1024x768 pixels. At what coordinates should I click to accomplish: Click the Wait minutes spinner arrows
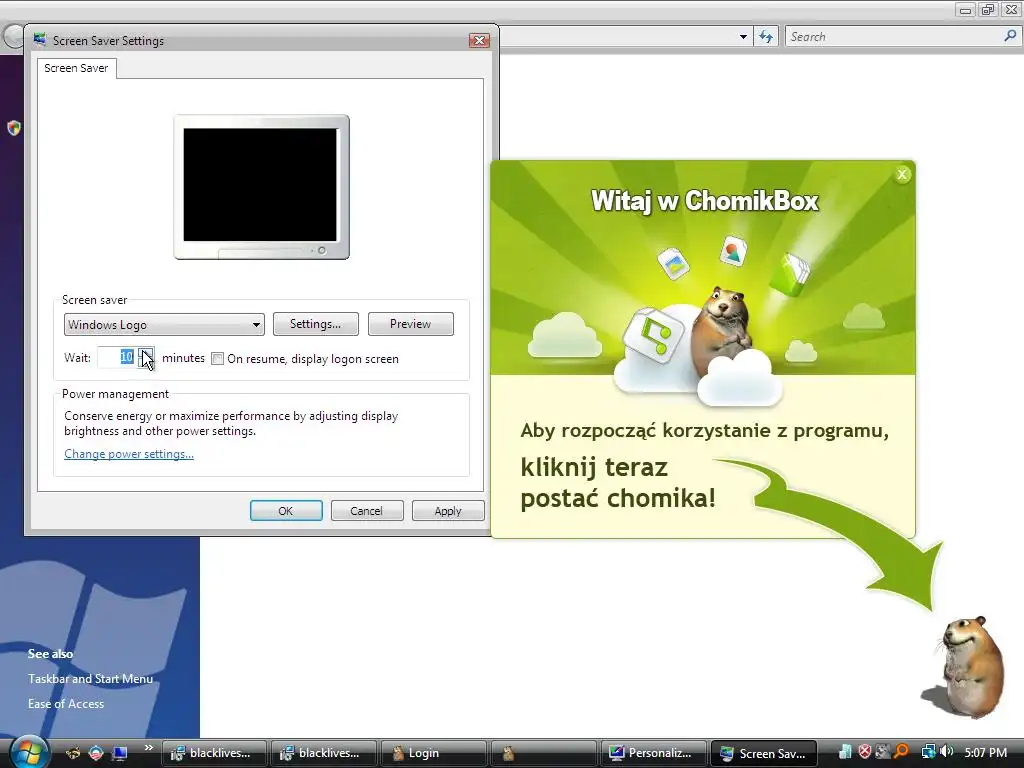146,357
